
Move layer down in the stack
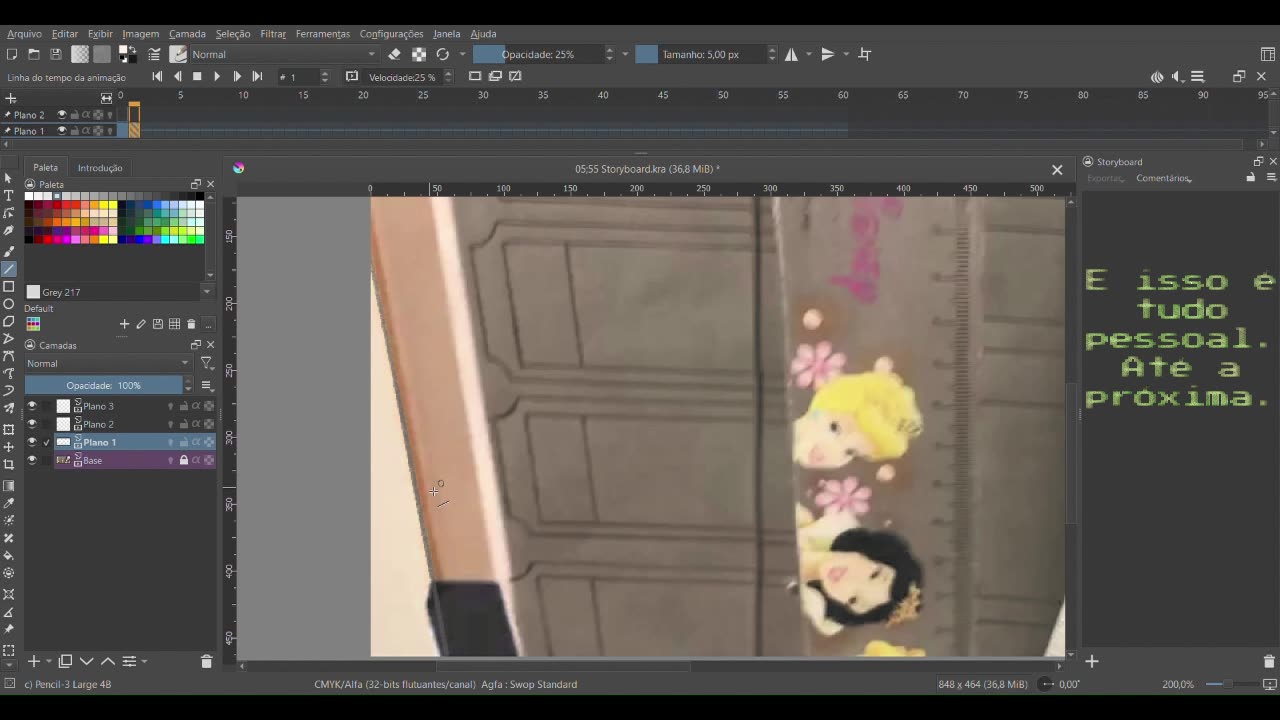87,661
